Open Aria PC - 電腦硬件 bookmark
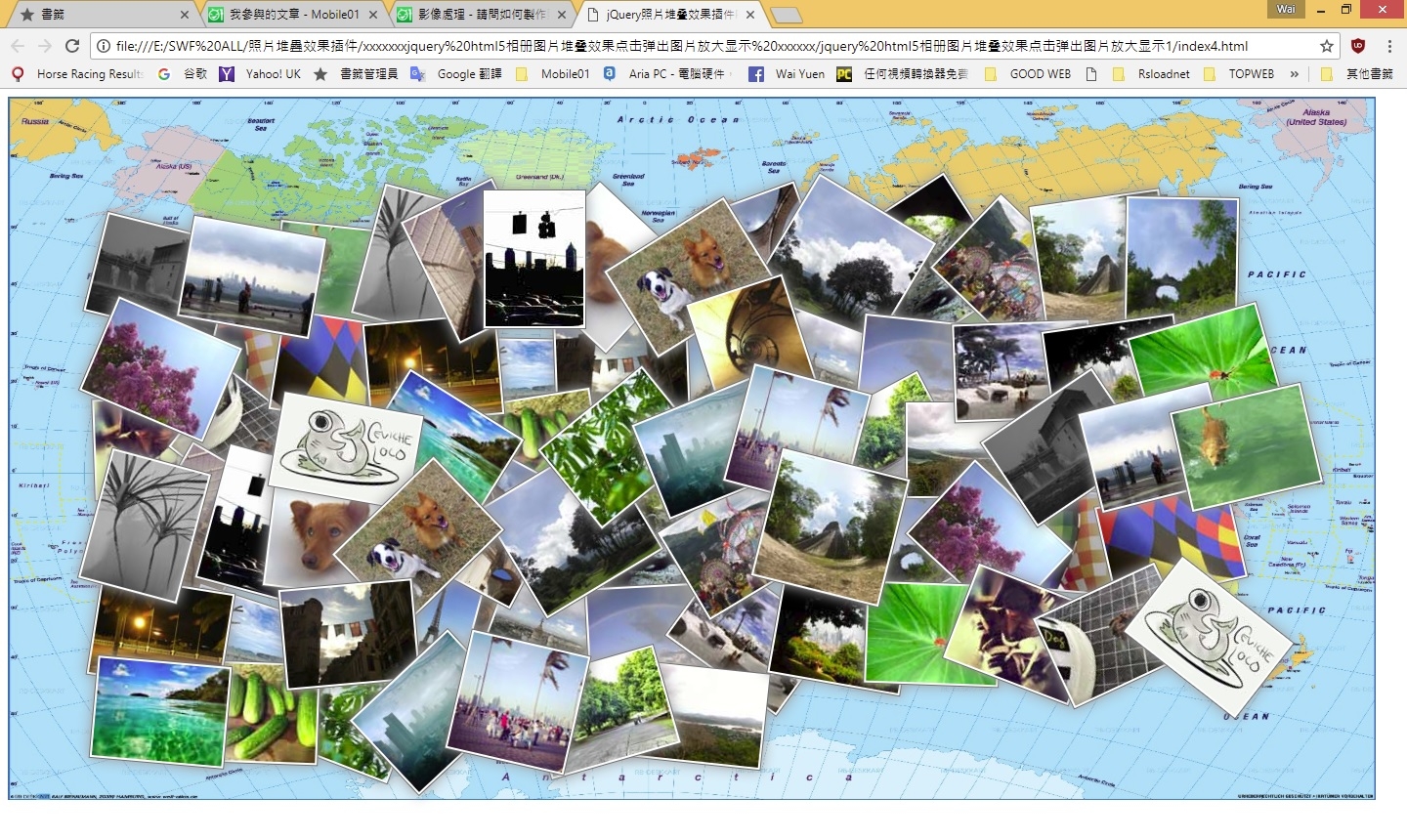The height and width of the screenshot is (840, 1407). point(664,74)
